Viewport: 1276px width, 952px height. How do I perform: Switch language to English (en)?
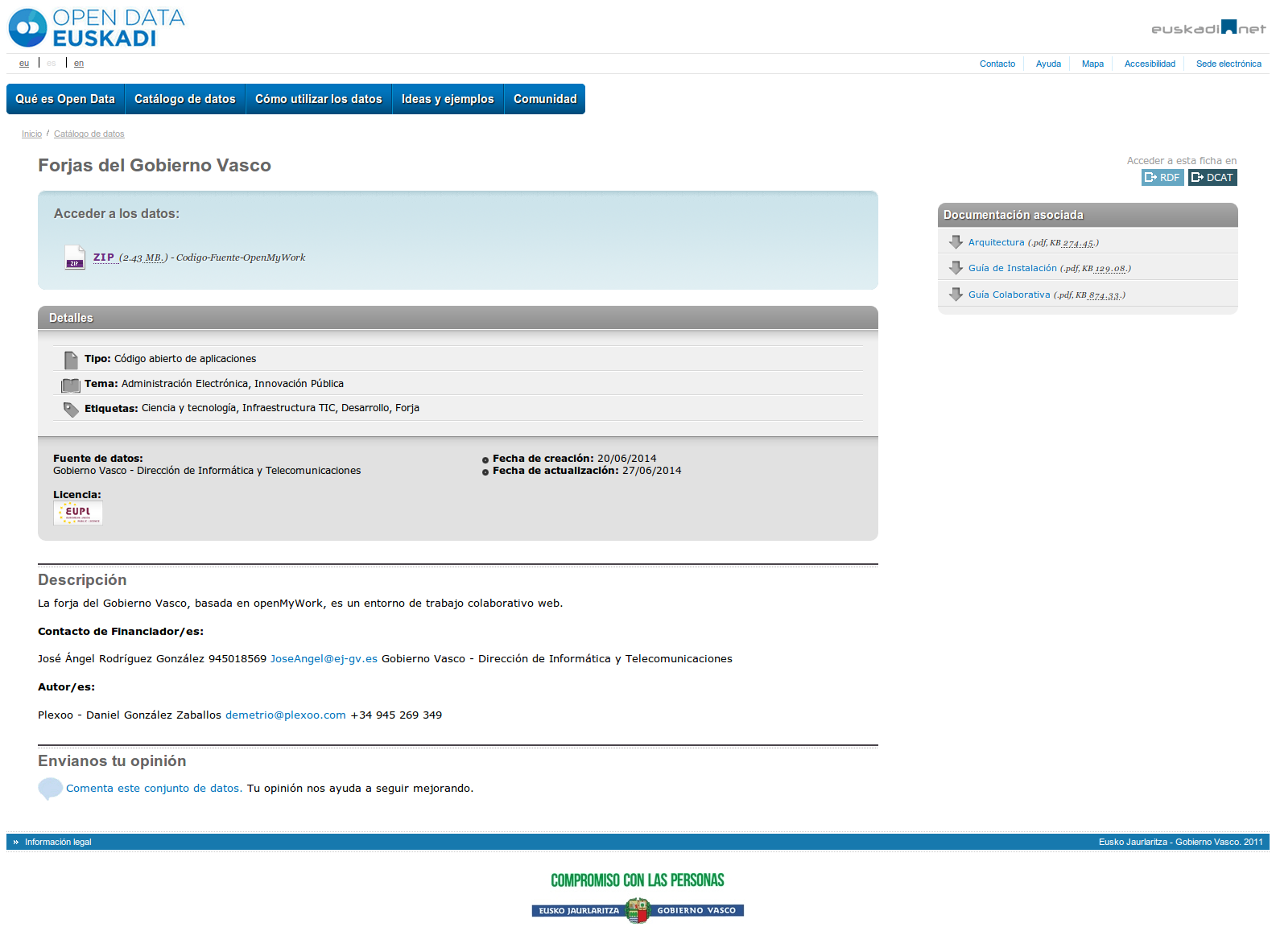79,64
